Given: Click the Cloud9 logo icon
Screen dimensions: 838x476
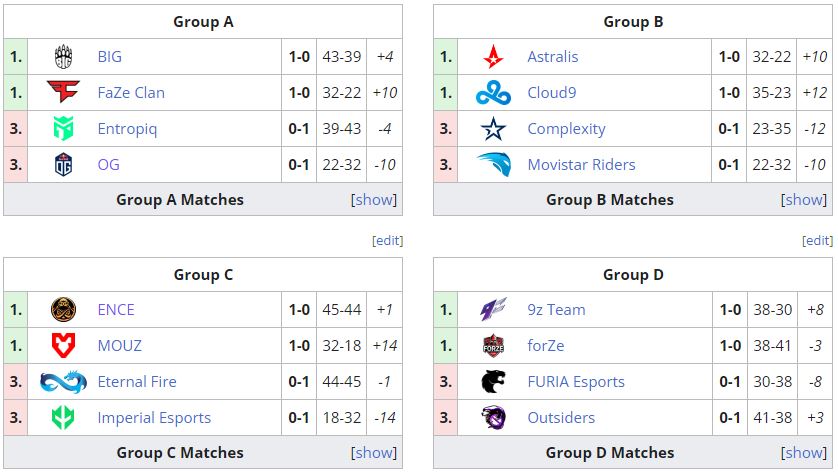Looking at the screenshot, I should [x=493, y=93].
